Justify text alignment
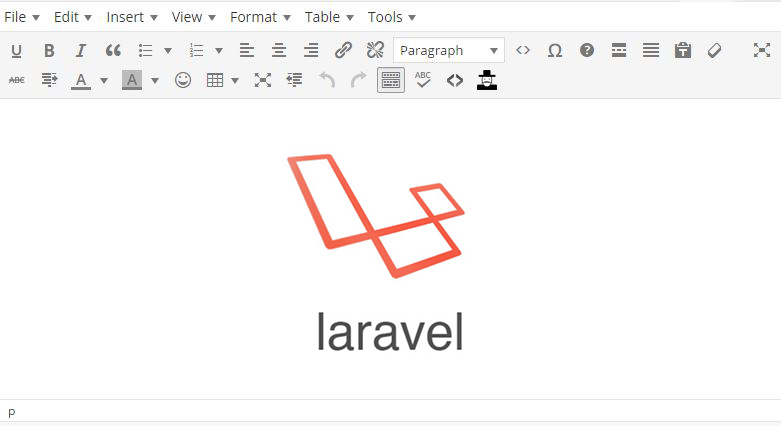The image size is (781, 426). (651, 50)
